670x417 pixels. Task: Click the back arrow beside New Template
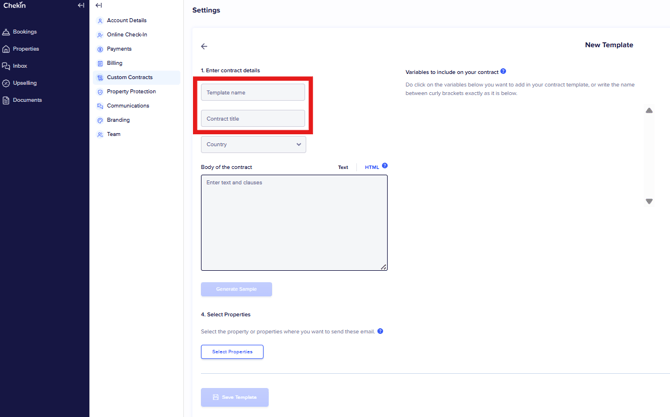204,46
